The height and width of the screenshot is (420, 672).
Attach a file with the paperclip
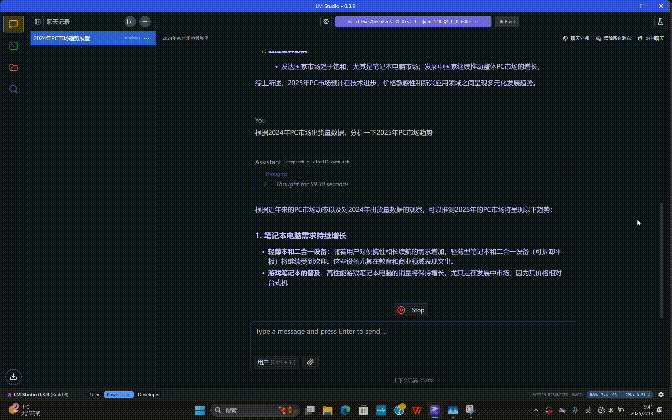pyautogui.click(x=310, y=362)
